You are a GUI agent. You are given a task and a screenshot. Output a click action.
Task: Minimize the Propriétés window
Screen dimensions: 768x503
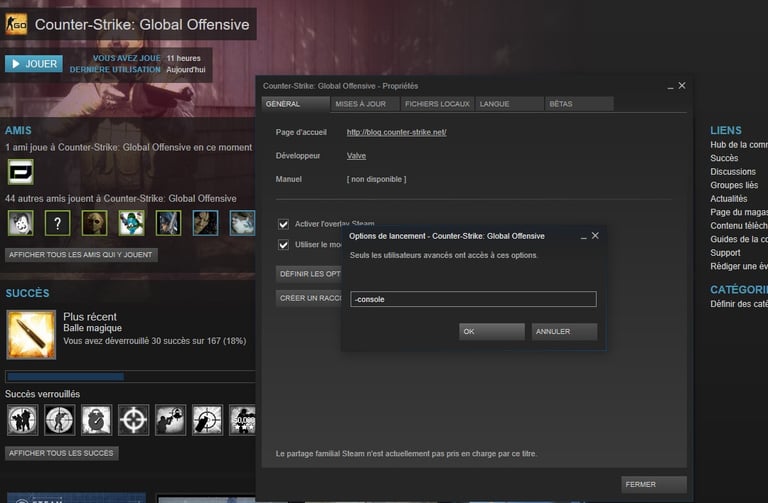tap(670, 87)
